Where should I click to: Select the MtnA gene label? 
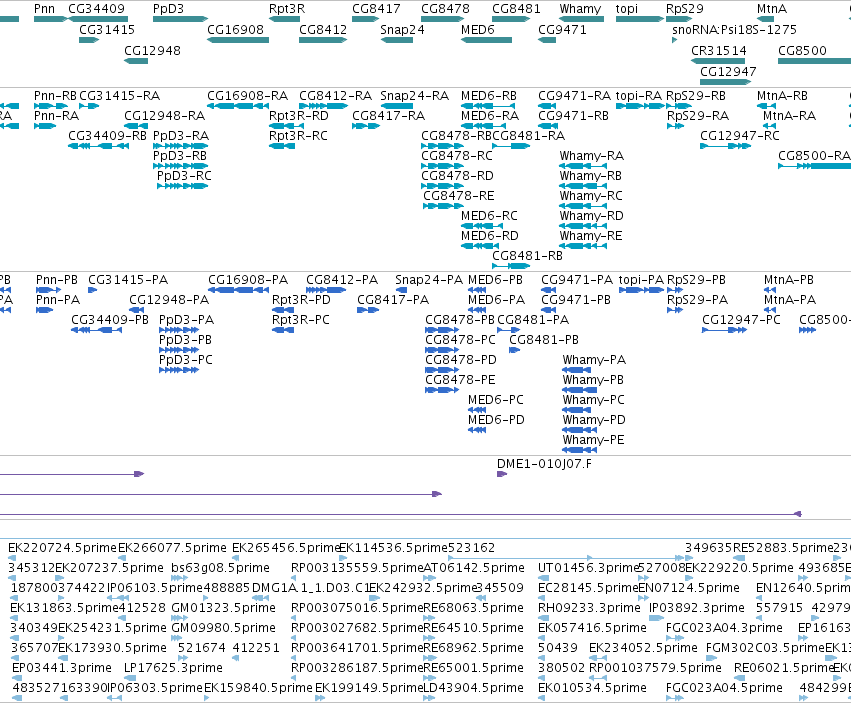pyautogui.click(x=772, y=9)
